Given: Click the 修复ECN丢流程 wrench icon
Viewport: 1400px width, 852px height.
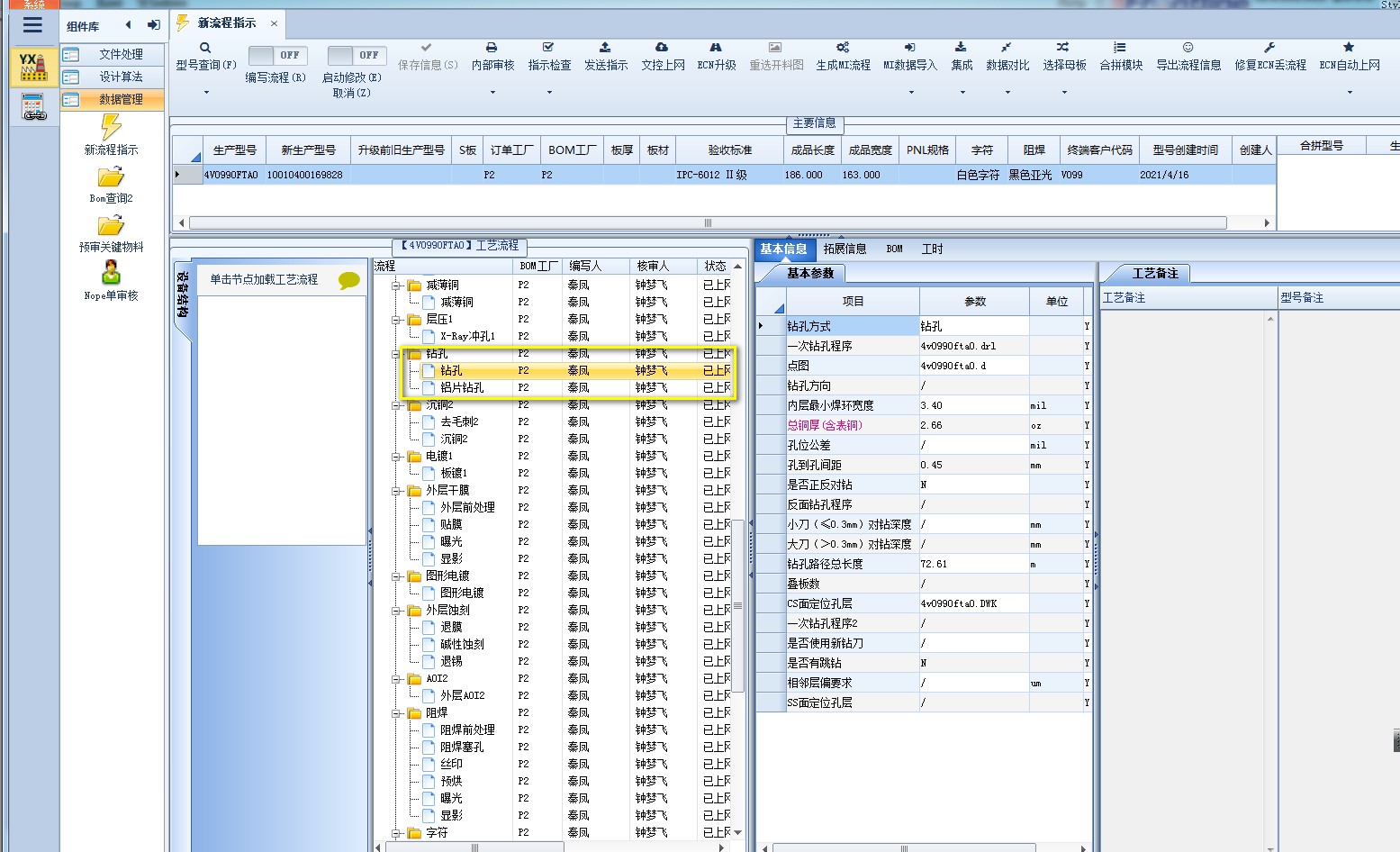Looking at the screenshot, I should 1269,48.
